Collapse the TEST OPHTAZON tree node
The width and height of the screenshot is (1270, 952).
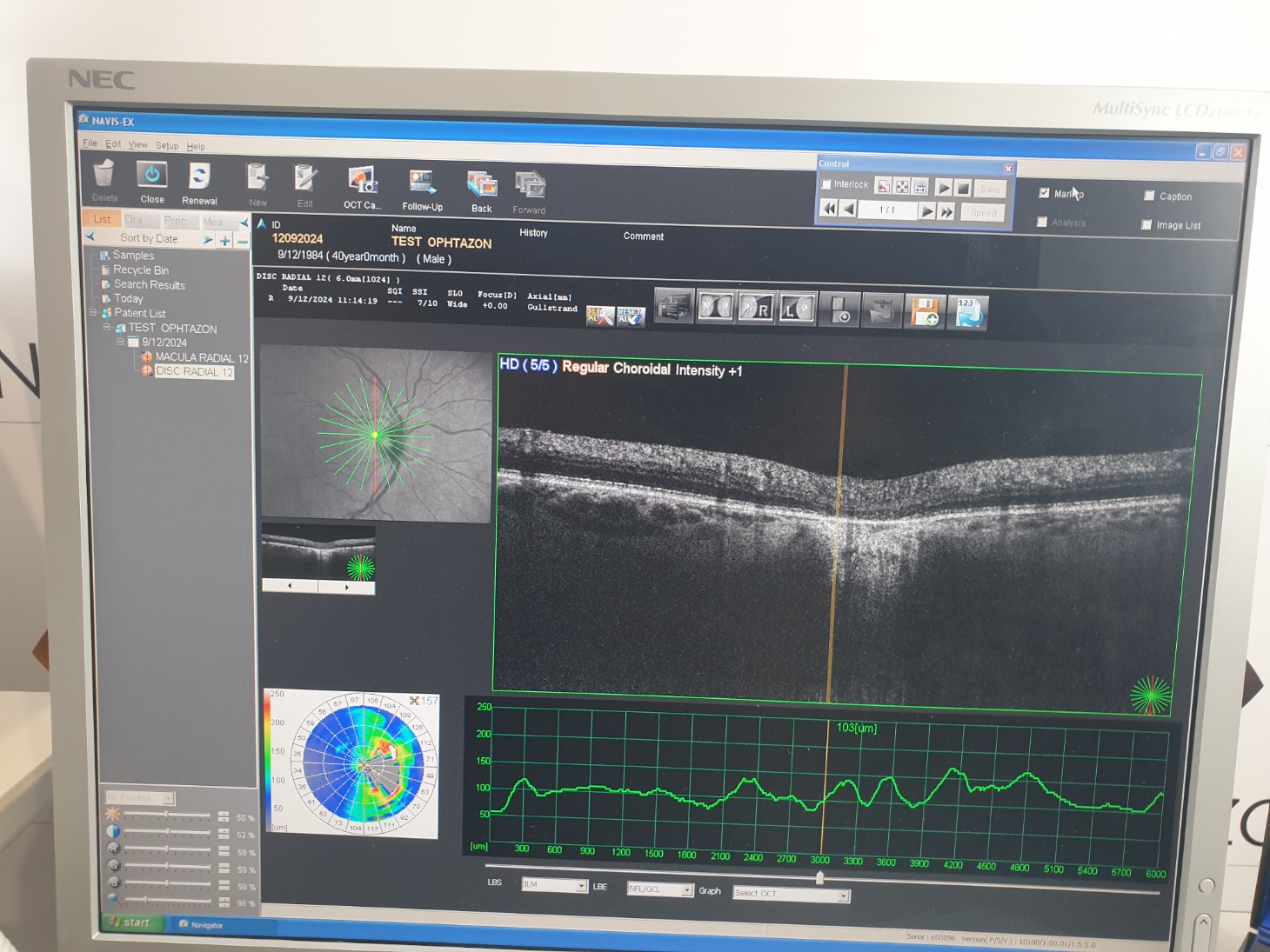[x=107, y=328]
